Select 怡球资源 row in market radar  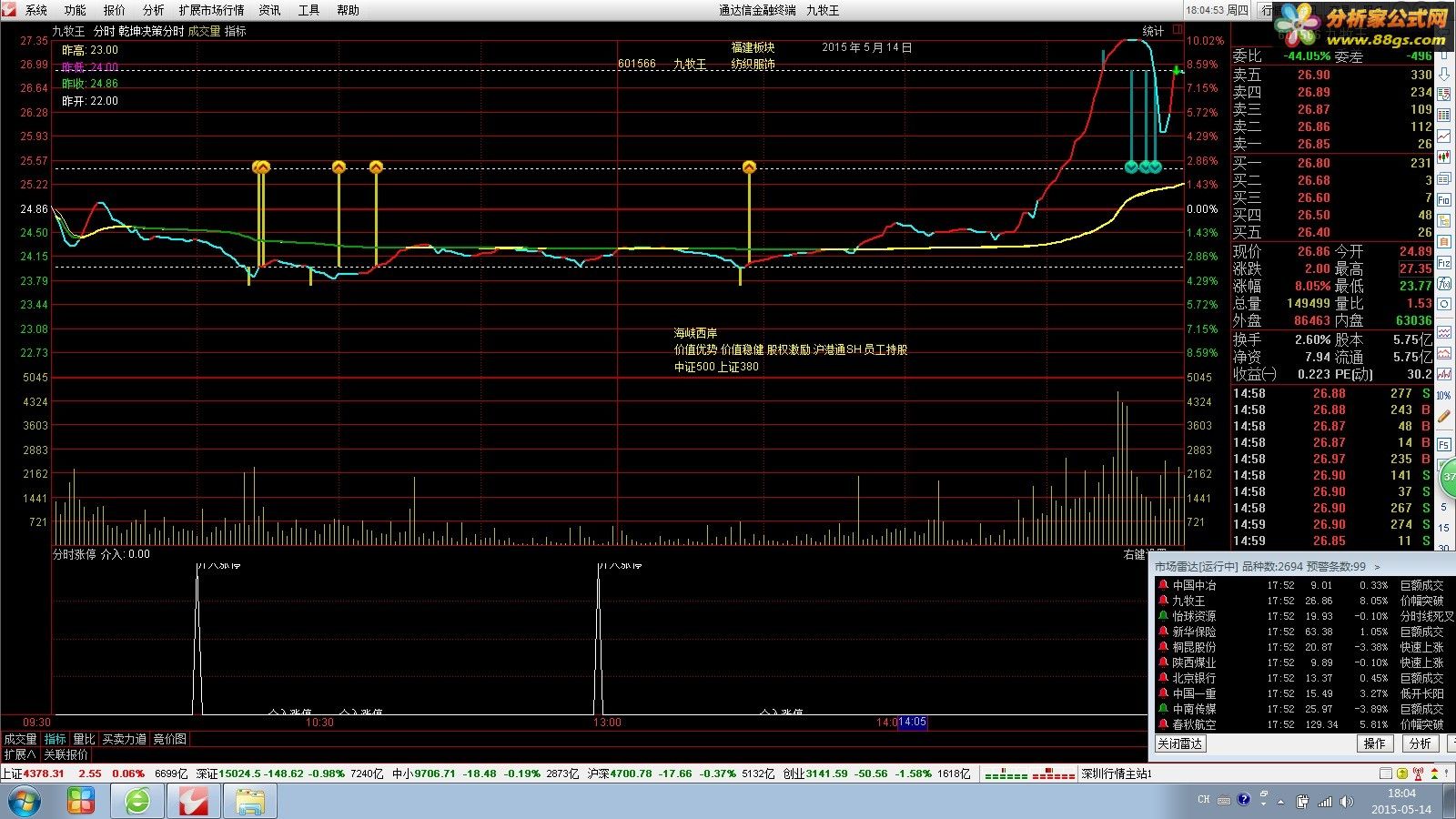(1303, 616)
